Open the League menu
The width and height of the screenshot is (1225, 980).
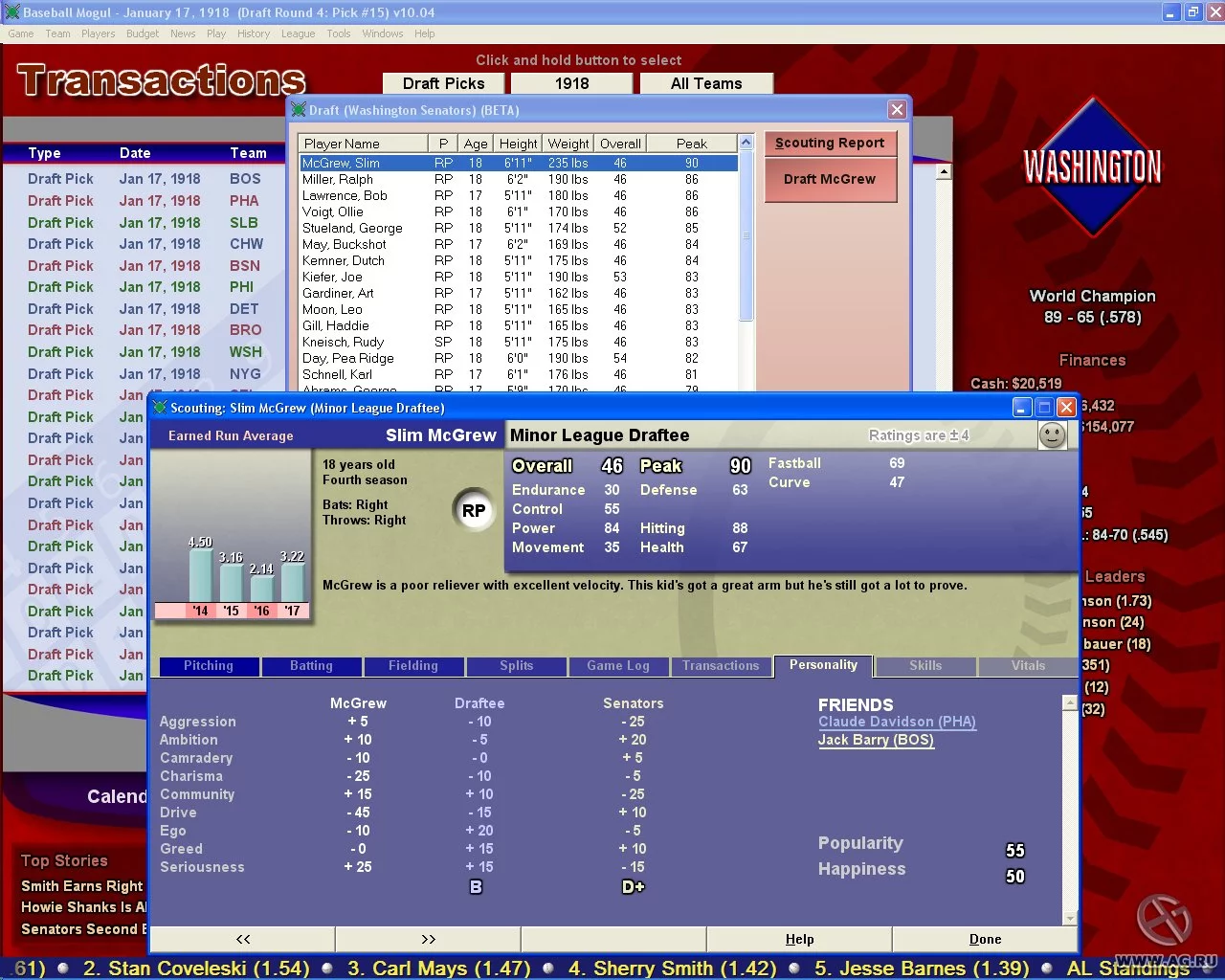click(x=298, y=33)
